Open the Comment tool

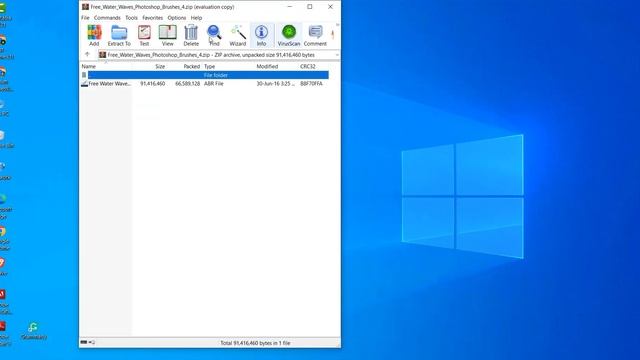coord(315,35)
